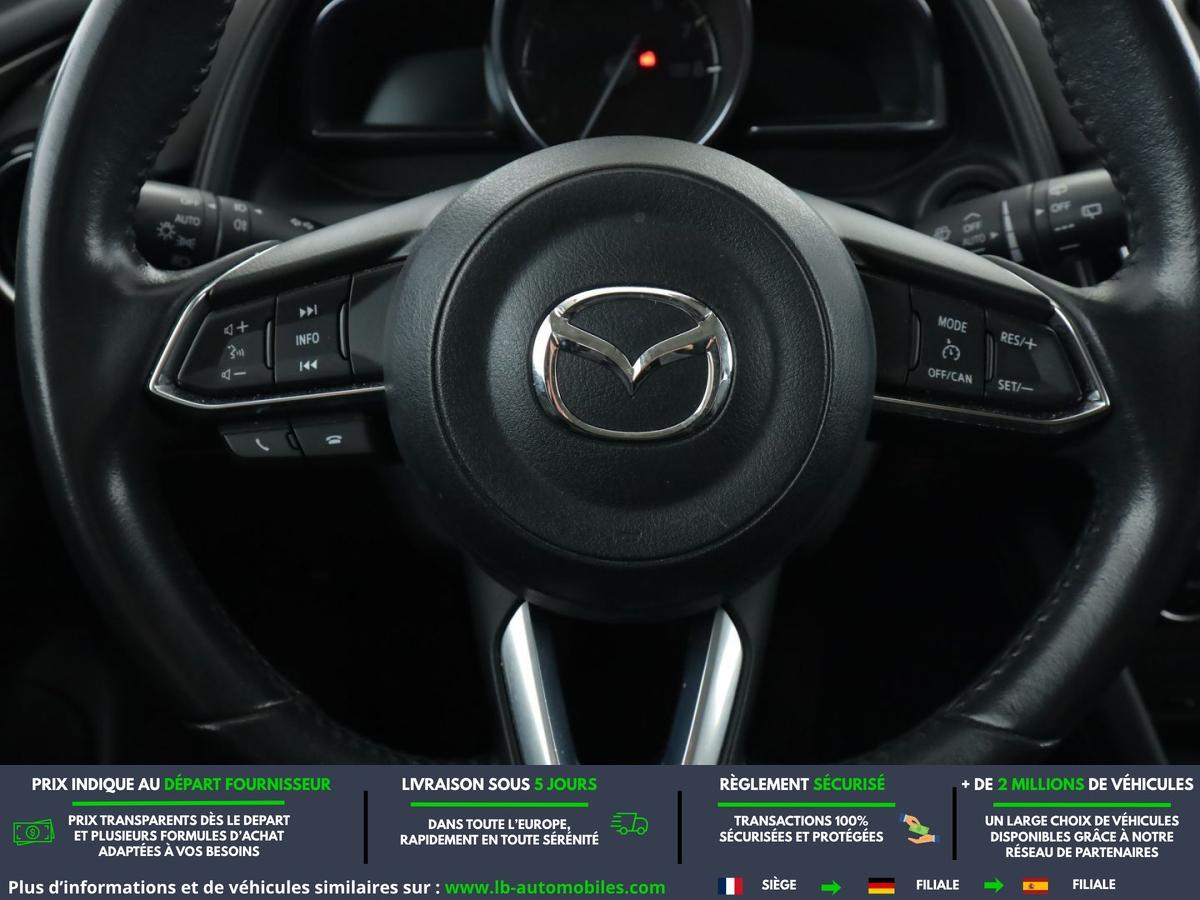
Task: Click the RES/+ cruise button
Action: pyautogui.click(x=1018, y=342)
